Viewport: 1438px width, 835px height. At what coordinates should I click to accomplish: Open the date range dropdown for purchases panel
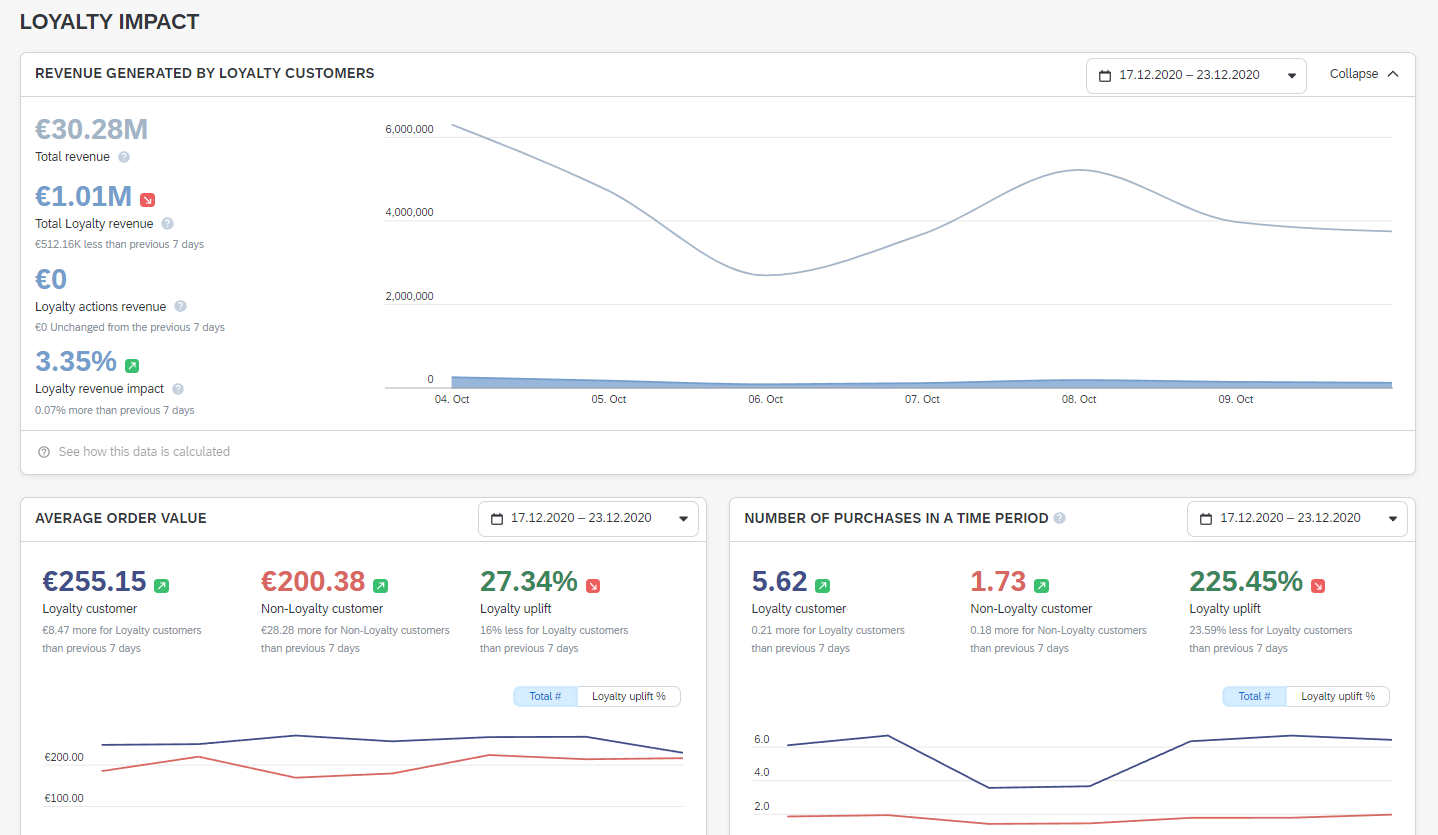1392,518
